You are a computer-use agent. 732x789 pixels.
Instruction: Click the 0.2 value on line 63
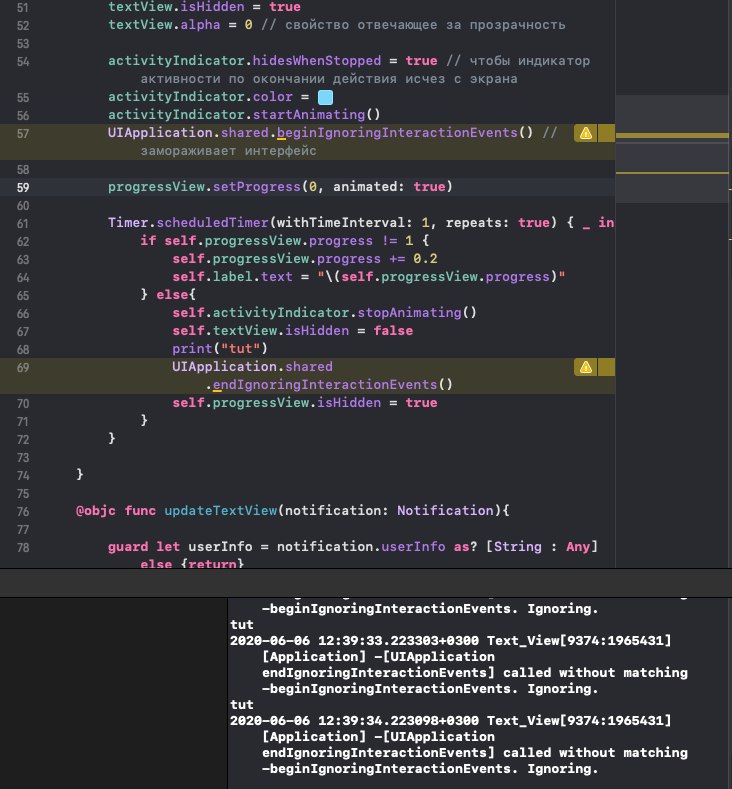point(425,259)
